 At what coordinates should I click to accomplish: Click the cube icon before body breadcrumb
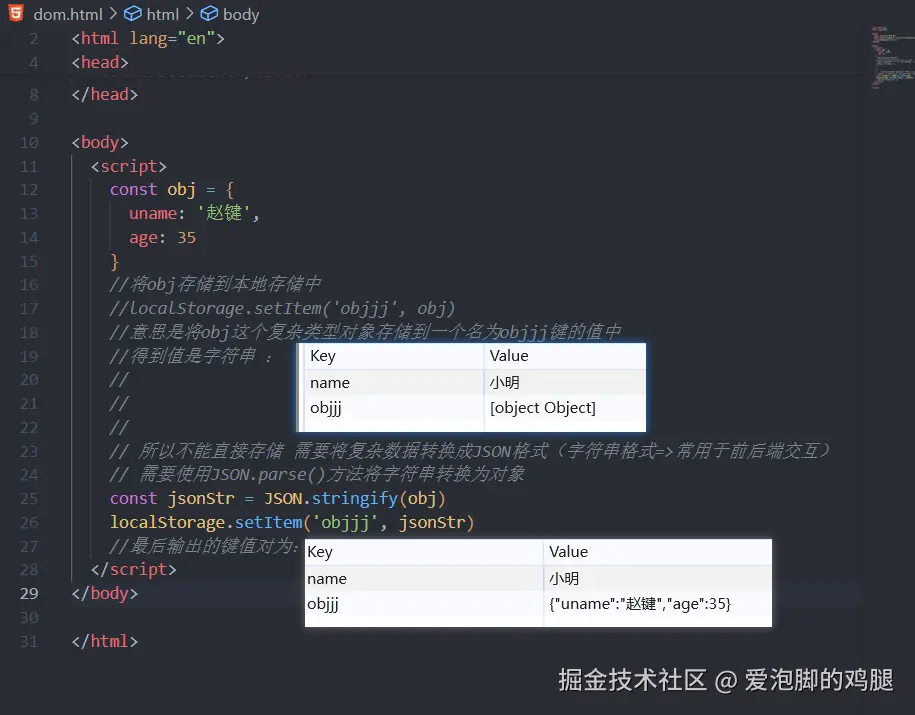click(209, 13)
